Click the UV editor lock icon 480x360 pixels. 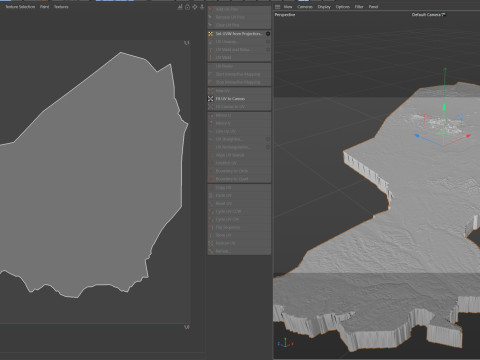point(187,7)
